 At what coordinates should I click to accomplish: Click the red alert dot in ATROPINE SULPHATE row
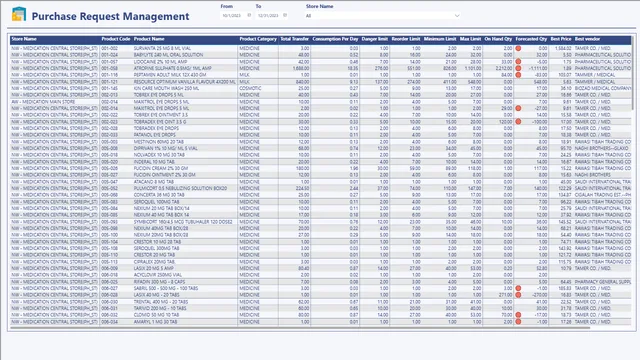(x=518, y=68)
